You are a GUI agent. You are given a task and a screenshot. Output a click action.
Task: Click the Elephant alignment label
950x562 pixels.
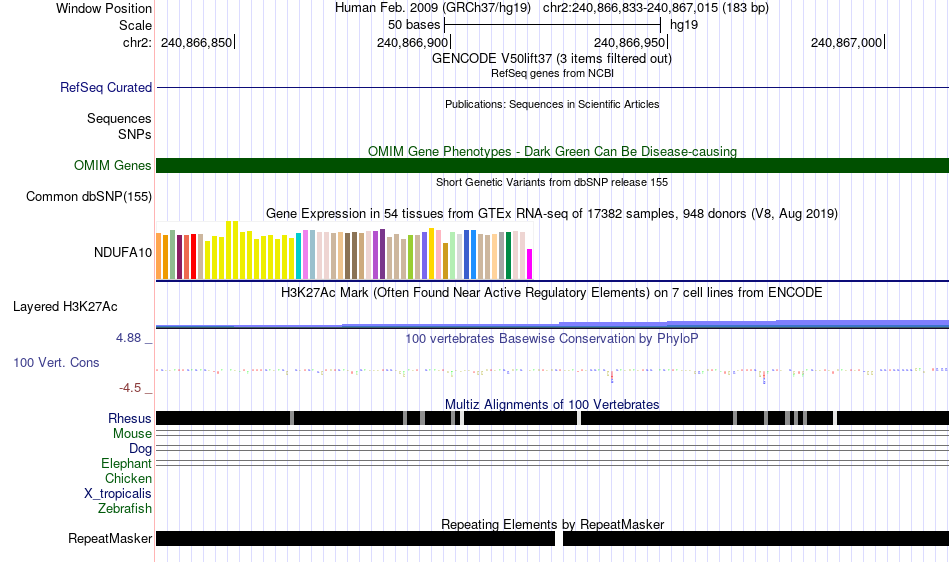126,463
